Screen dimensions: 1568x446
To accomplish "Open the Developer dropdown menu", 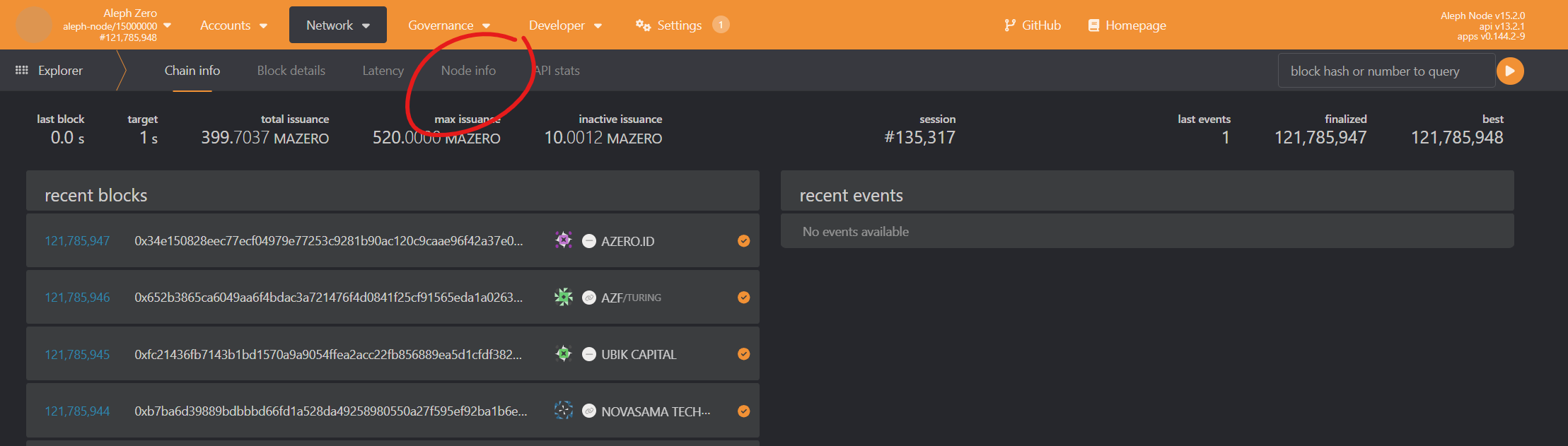I will (564, 25).
